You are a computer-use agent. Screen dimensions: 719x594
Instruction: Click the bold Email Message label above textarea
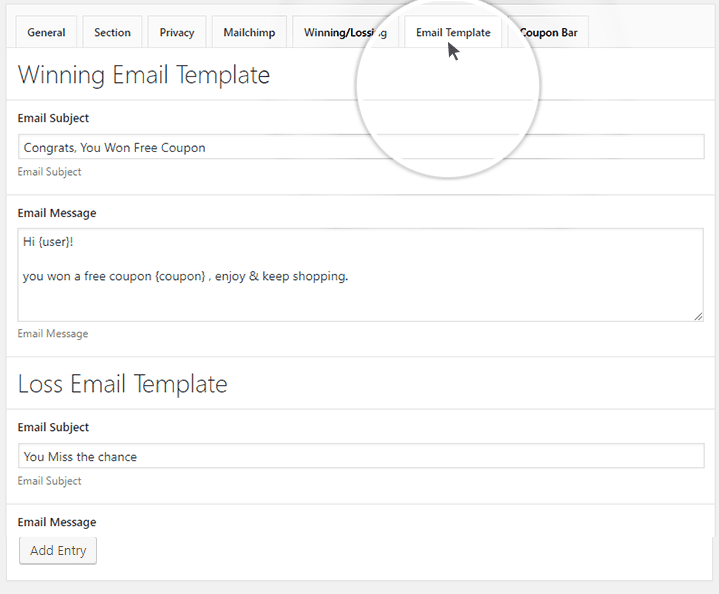click(x=57, y=213)
